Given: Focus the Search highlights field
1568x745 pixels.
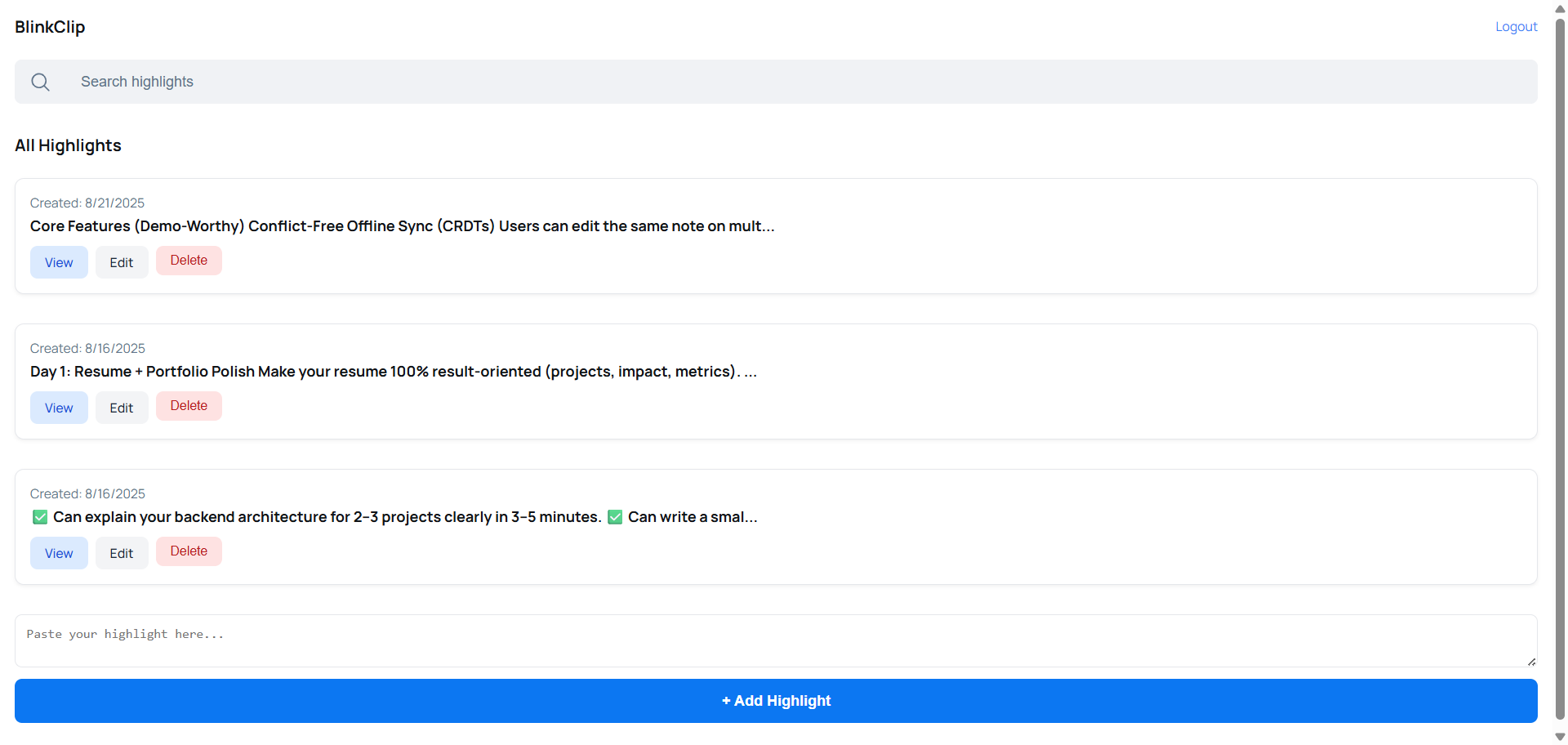Looking at the screenshot, I should 776,82.
